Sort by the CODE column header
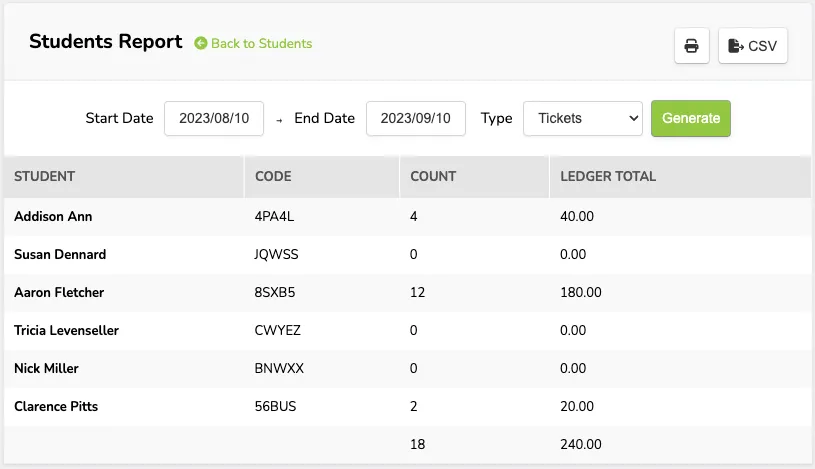Screen dimensions: 815x469 click(273, 176)
